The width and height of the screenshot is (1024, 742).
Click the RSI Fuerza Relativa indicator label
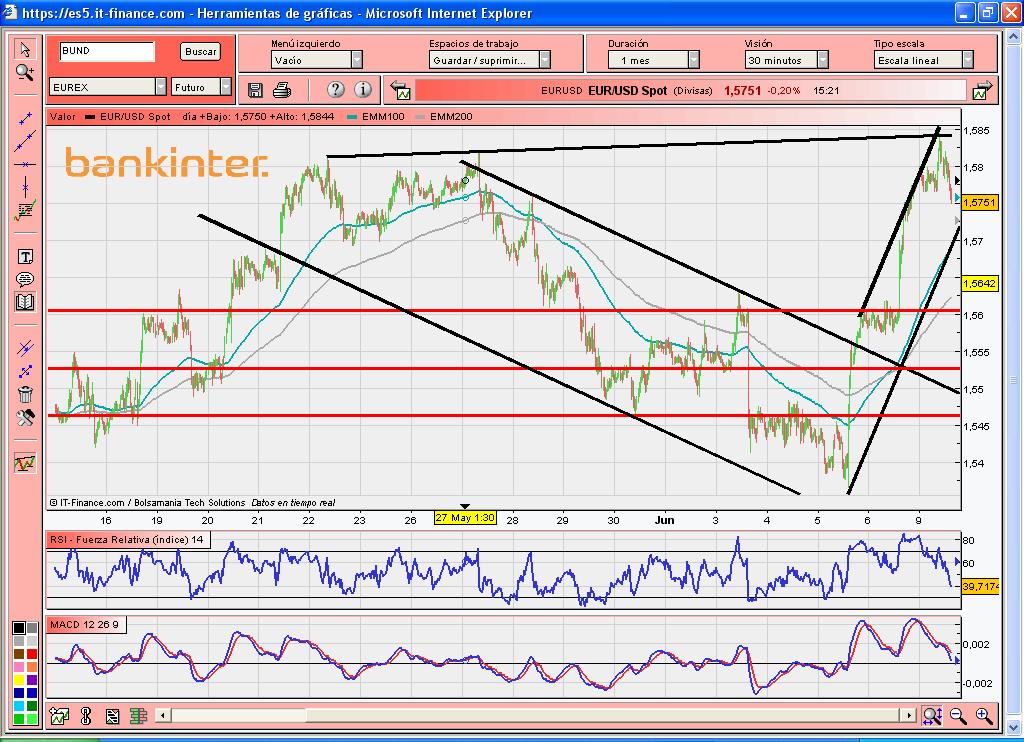[127, 540]
